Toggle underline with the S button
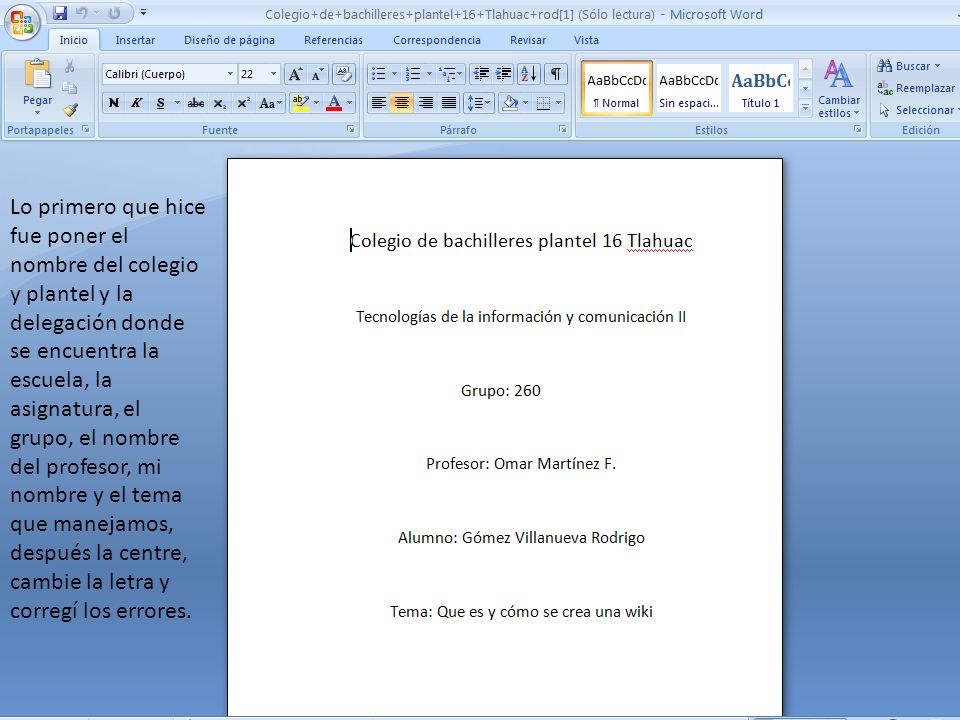The width and height of the screenshot is (960, 720). 160,103
